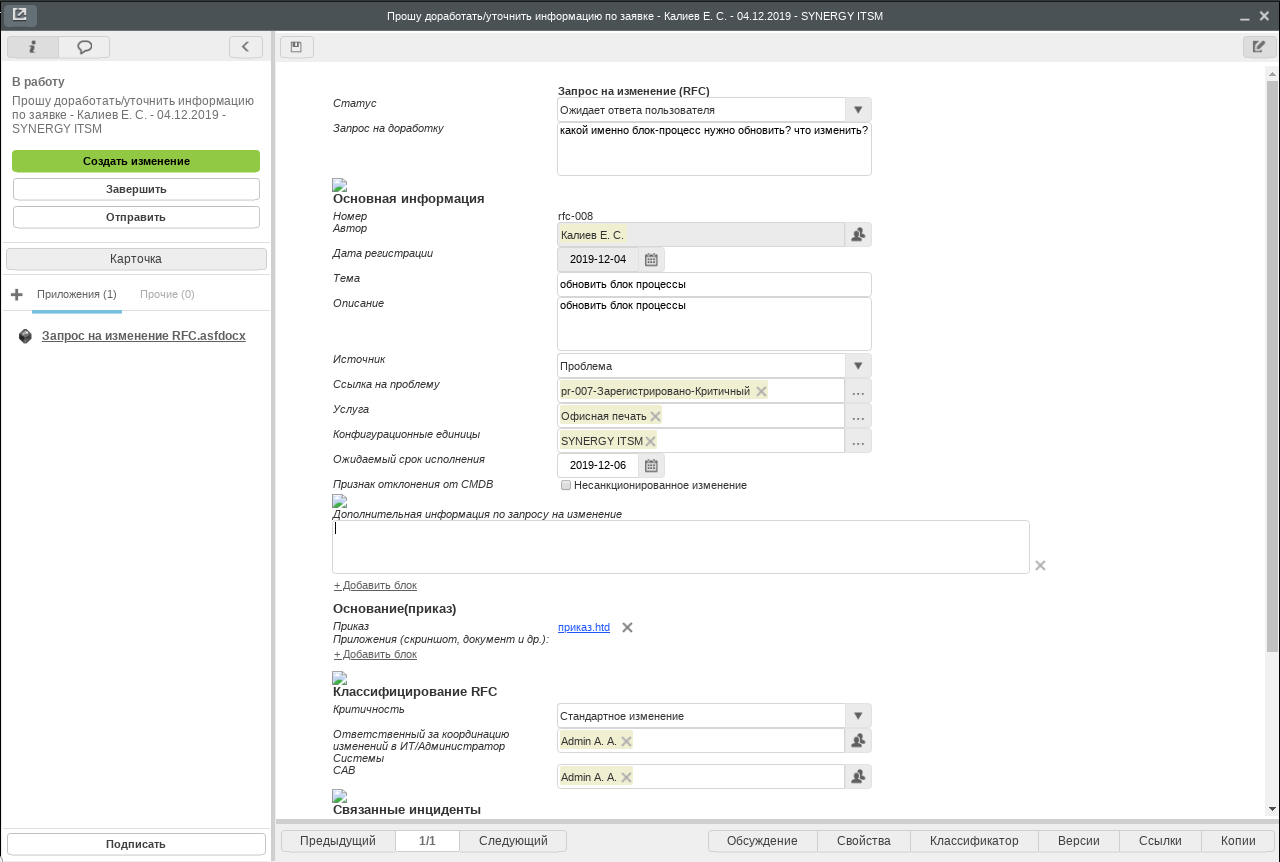The height and width of the screenshot is (862, 1280).
Task: Focus the Запрос на доработку text area
Action: pyautogui.click(x=714, y=149)
